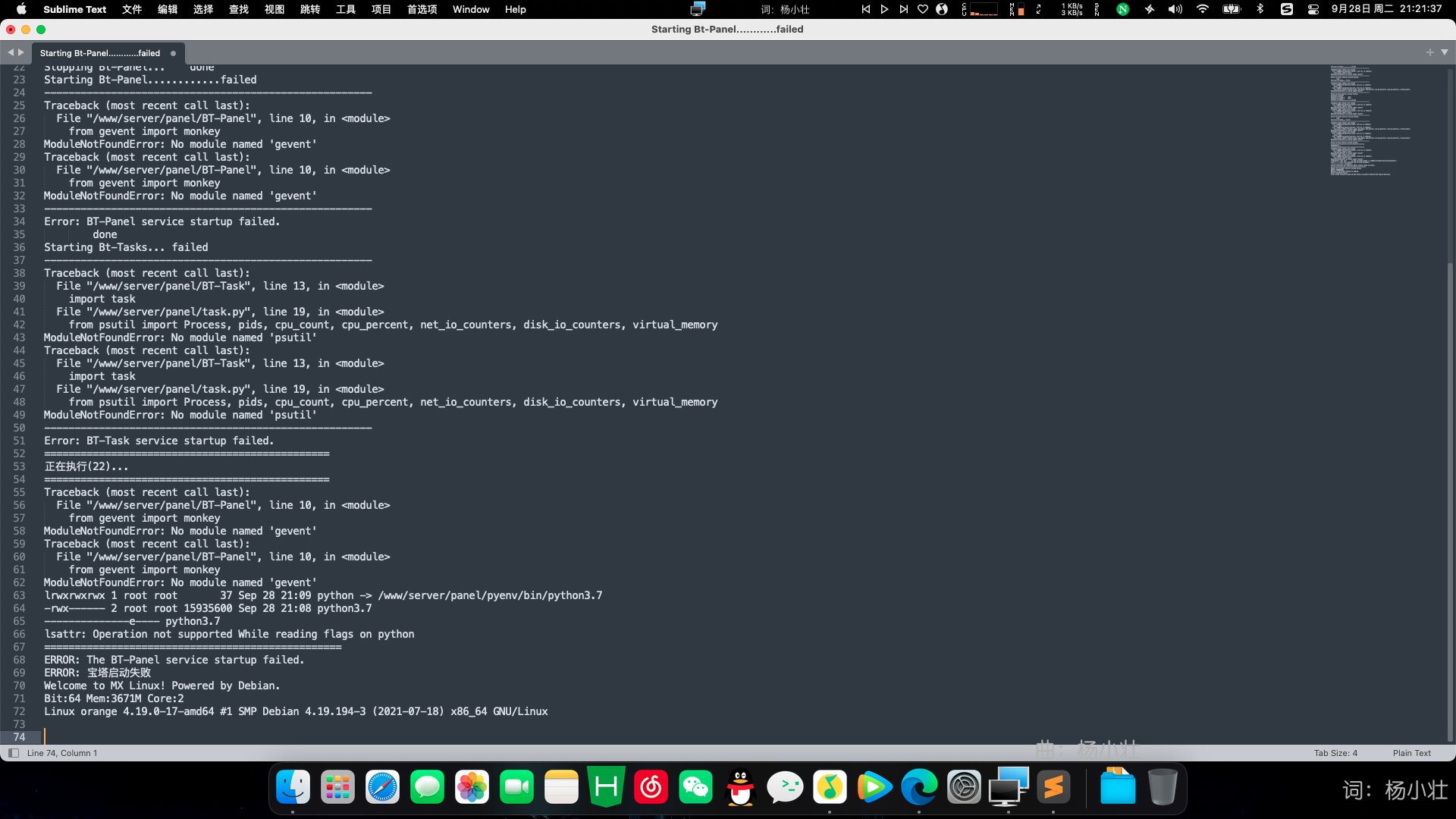The height and width of the screenshot is (819, 1456).
Task: Click the minimap code preview
Action: [x=1370, y=121]
